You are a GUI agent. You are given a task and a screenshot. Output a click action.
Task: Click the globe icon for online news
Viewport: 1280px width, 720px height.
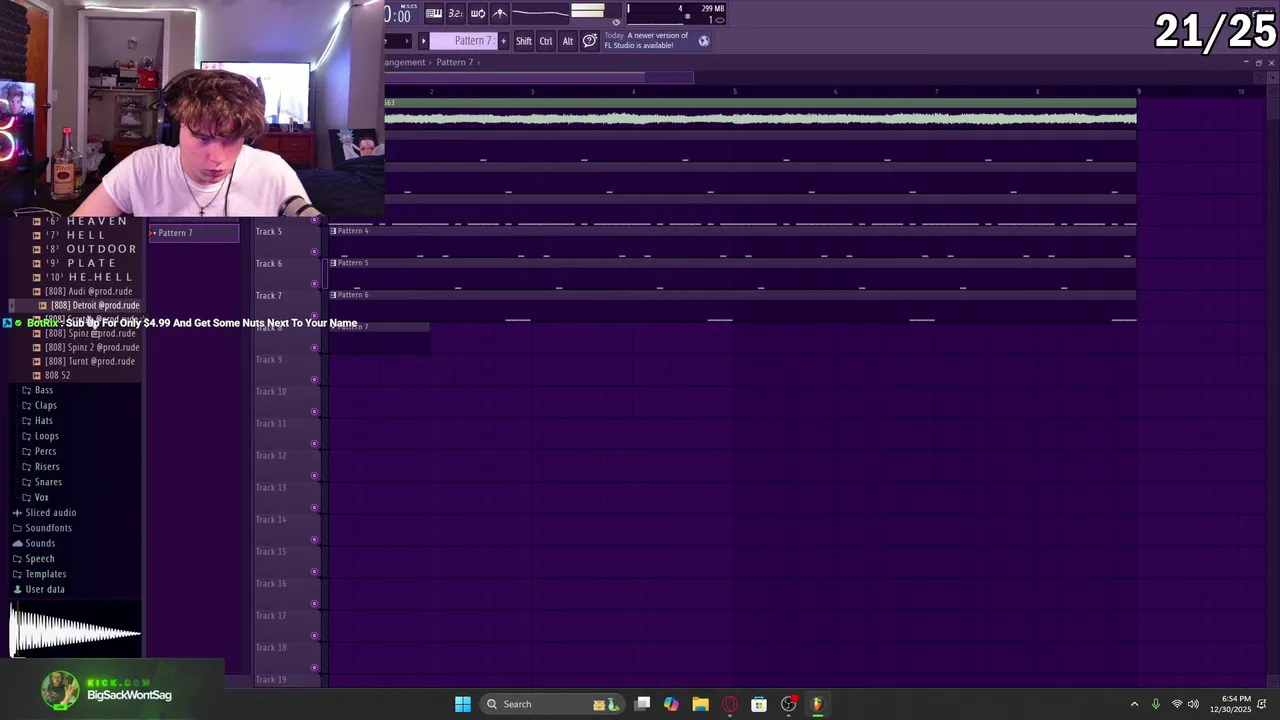pos(704,41)
